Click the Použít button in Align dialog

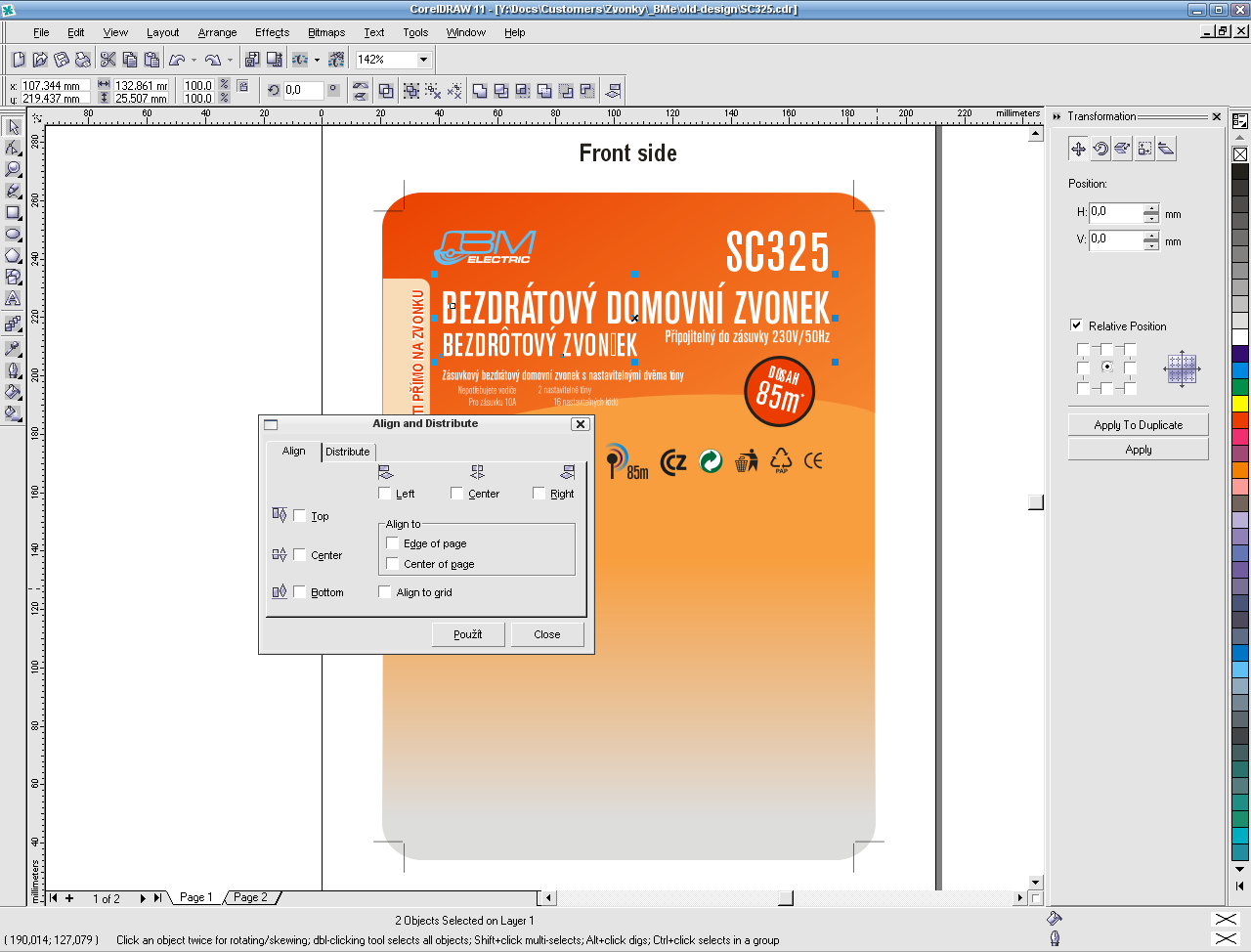pos(468,634)
